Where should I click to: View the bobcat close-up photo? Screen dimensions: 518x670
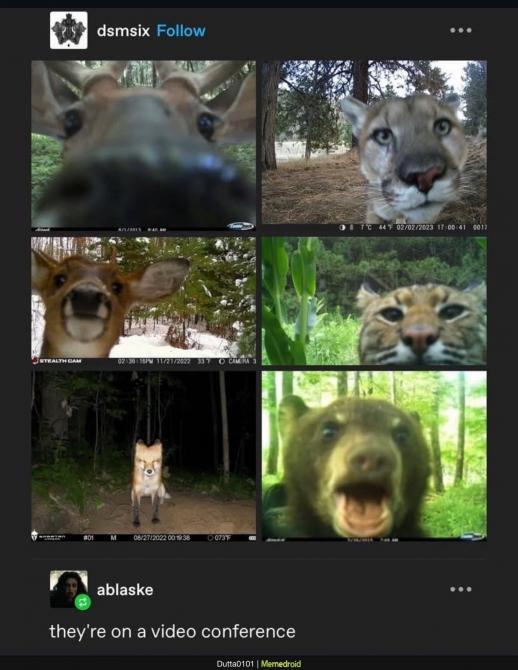(x=374, y=301)
